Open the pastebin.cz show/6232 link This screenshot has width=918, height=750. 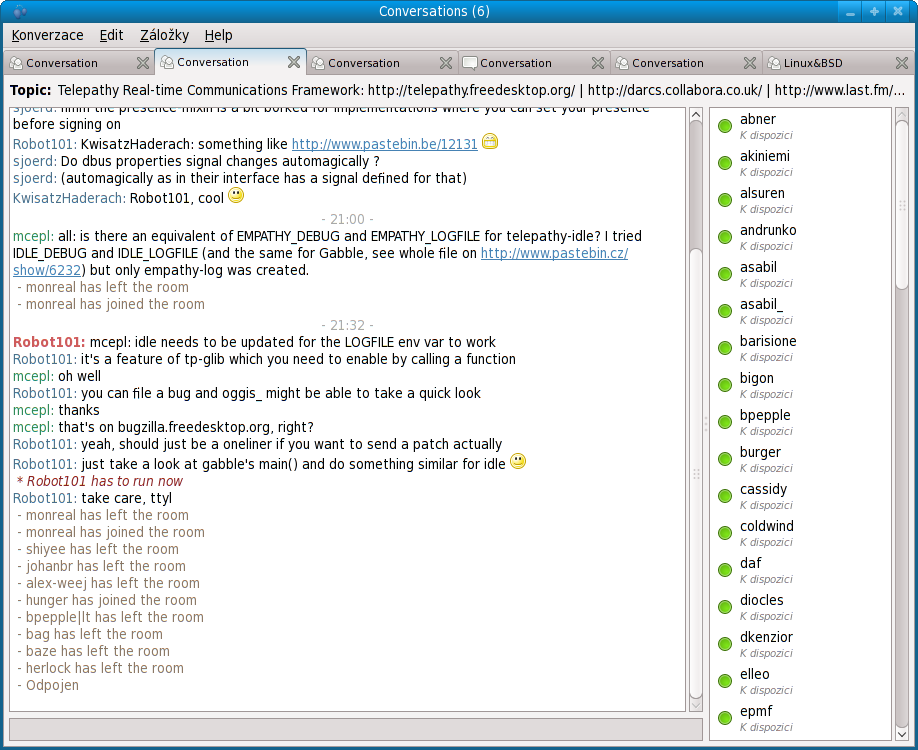(x=554, y=254)
